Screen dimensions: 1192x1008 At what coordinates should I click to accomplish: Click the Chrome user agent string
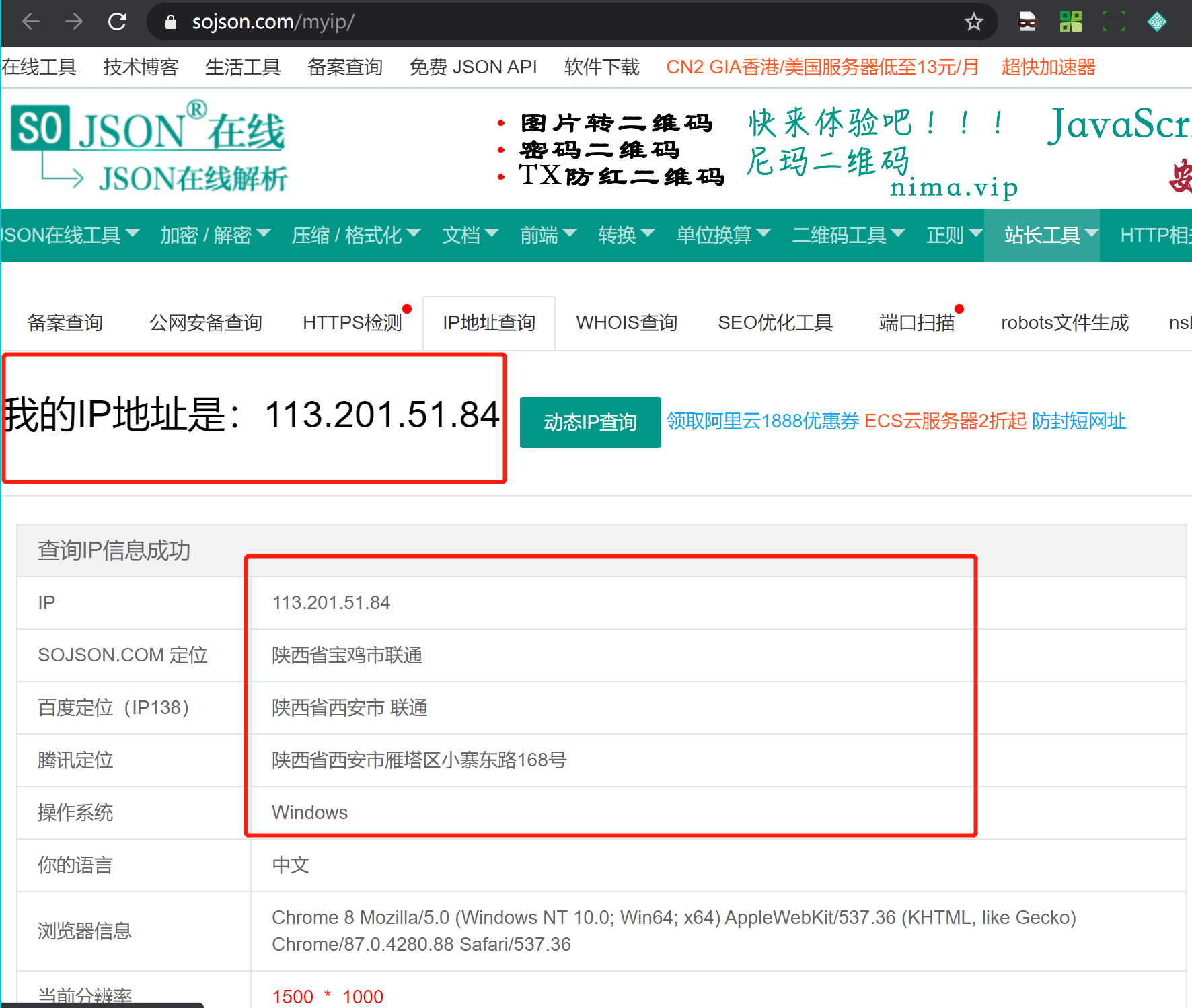[x=674, y=931]
